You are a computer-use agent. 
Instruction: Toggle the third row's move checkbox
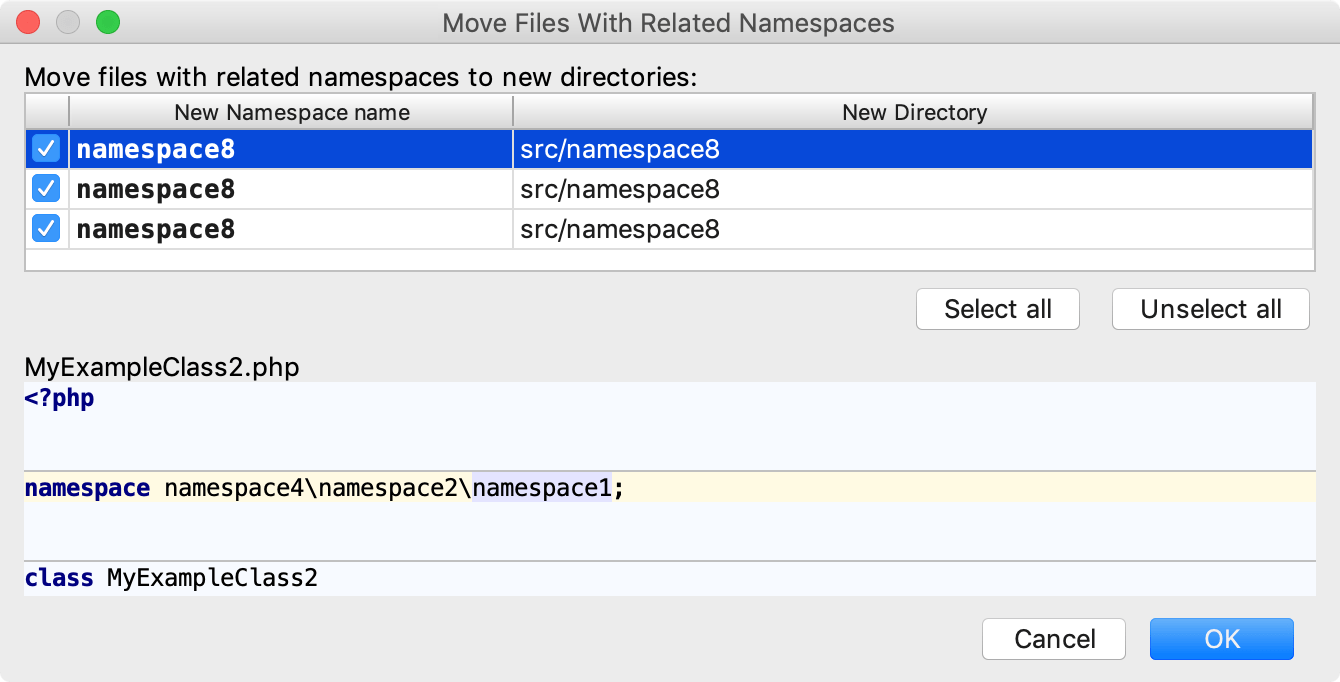pos(45,228)
